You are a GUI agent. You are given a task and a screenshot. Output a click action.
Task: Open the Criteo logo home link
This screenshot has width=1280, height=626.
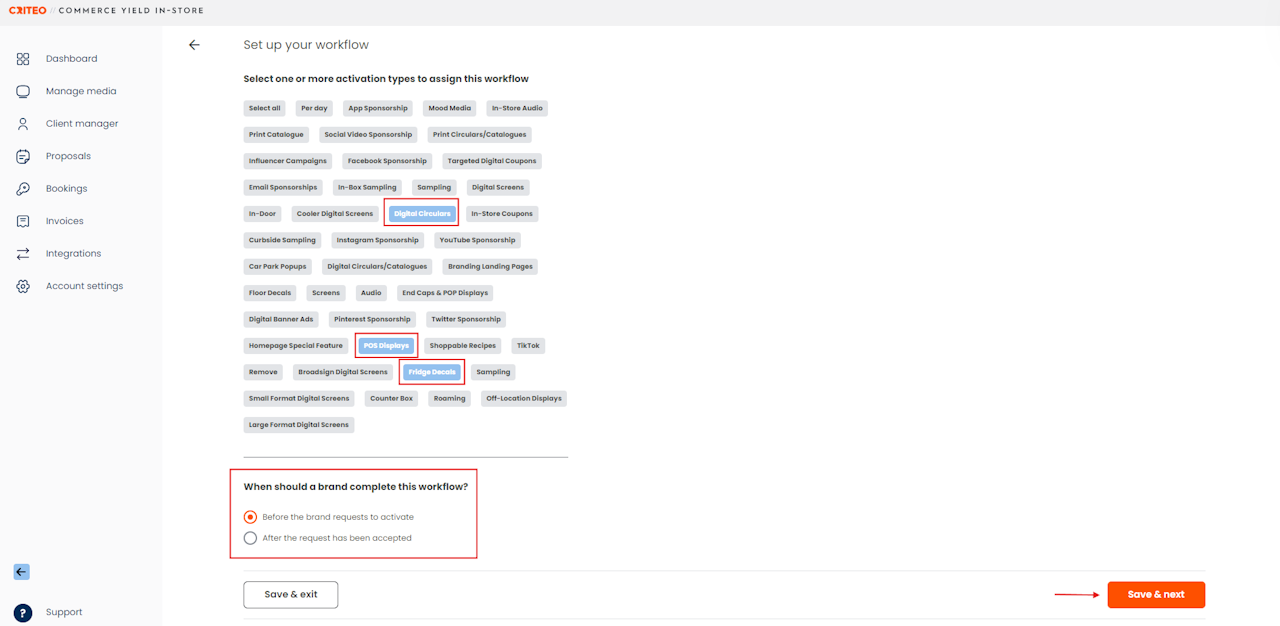tap(28, 11)
